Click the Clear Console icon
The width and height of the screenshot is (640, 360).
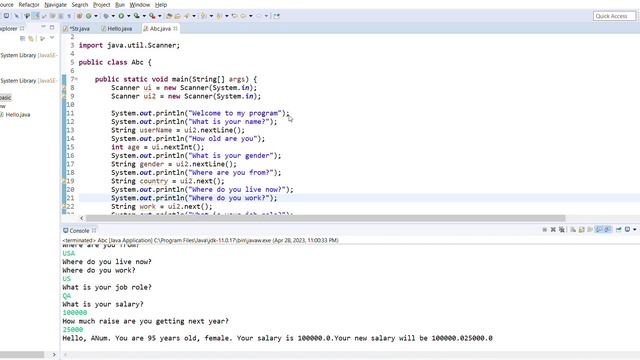click(x=573, y=230)
